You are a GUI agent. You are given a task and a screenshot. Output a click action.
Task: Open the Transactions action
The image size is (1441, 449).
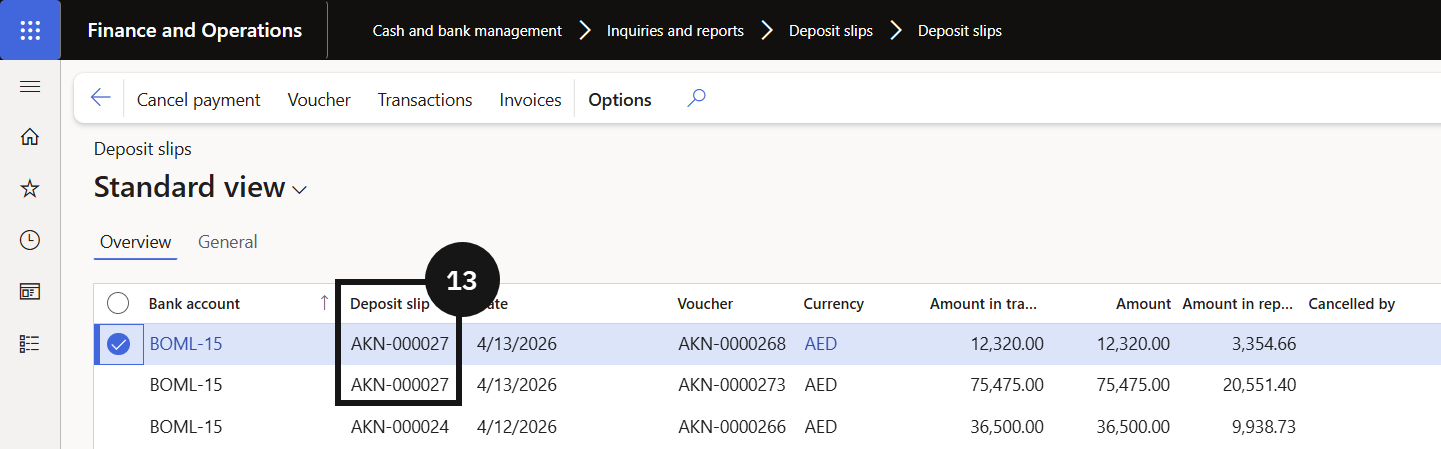[x=425, y=100]
